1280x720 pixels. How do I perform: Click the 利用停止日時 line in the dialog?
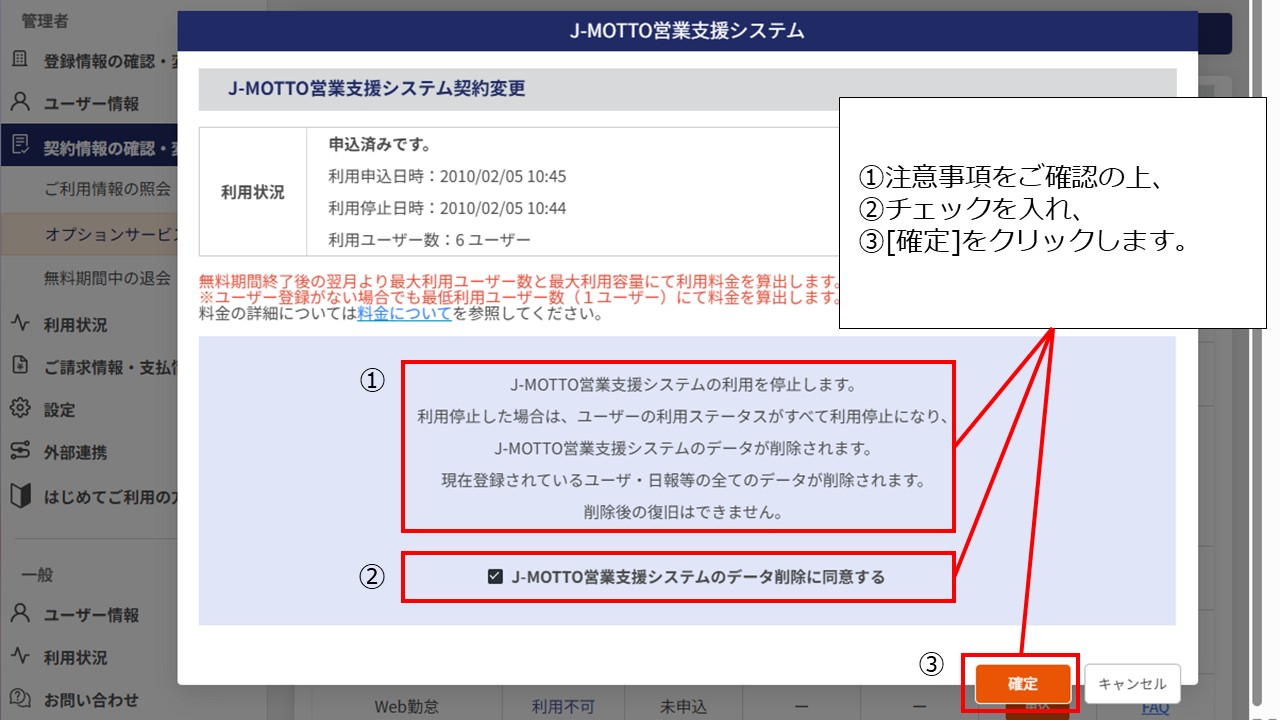click(x=447, y=208)
